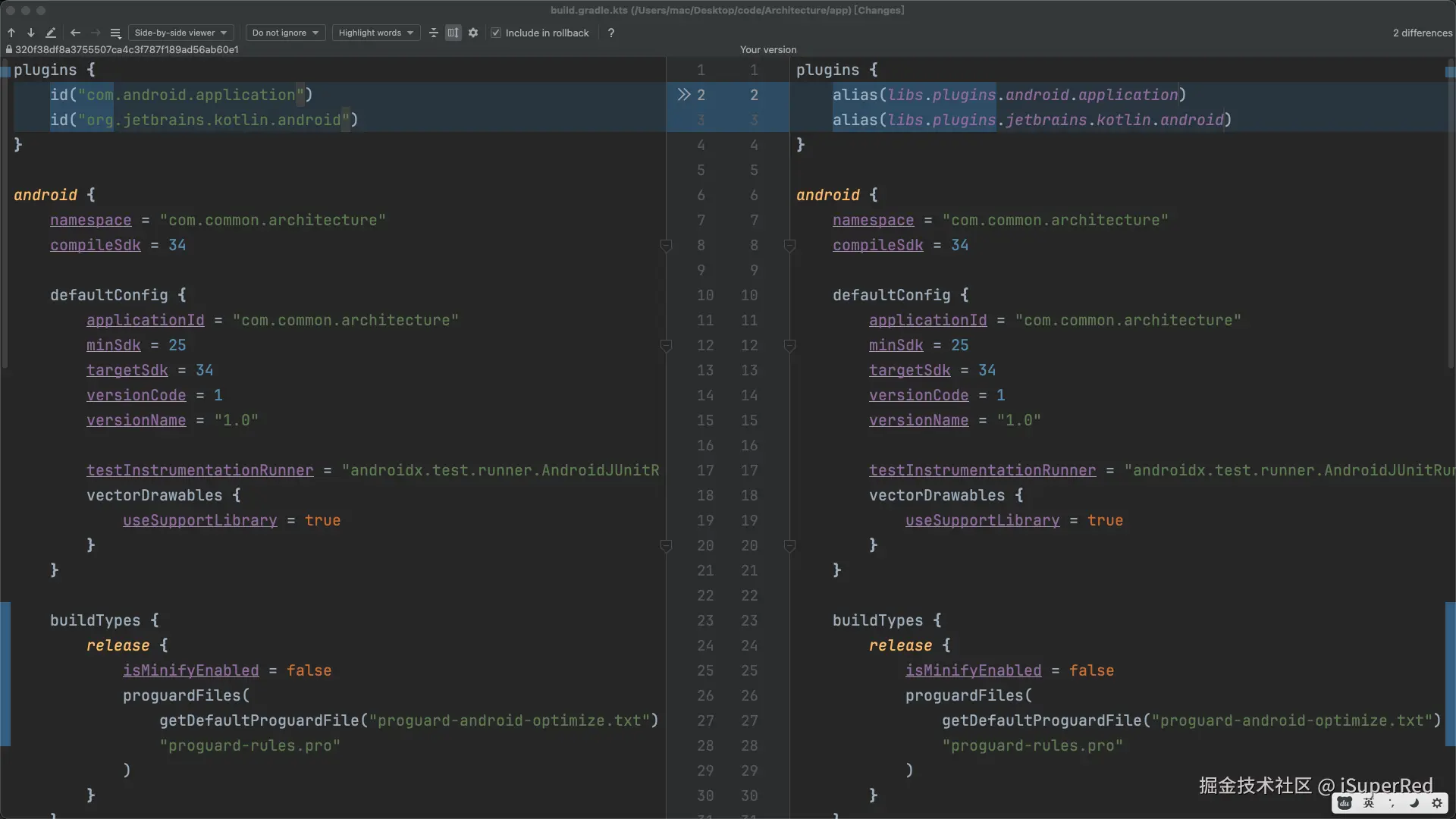Screen dimensions: 1456x819
Task: Click the pencil edit source icon
Action: tap(51, 33)
